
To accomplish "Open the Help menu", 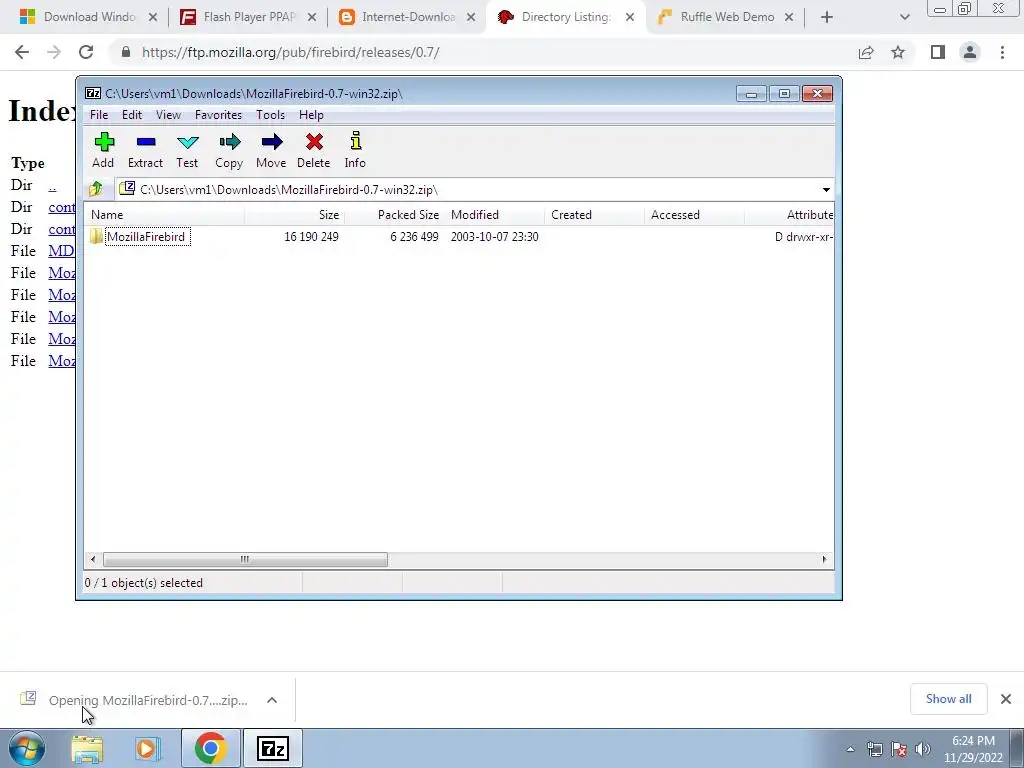I will click(x=311, y=115).
